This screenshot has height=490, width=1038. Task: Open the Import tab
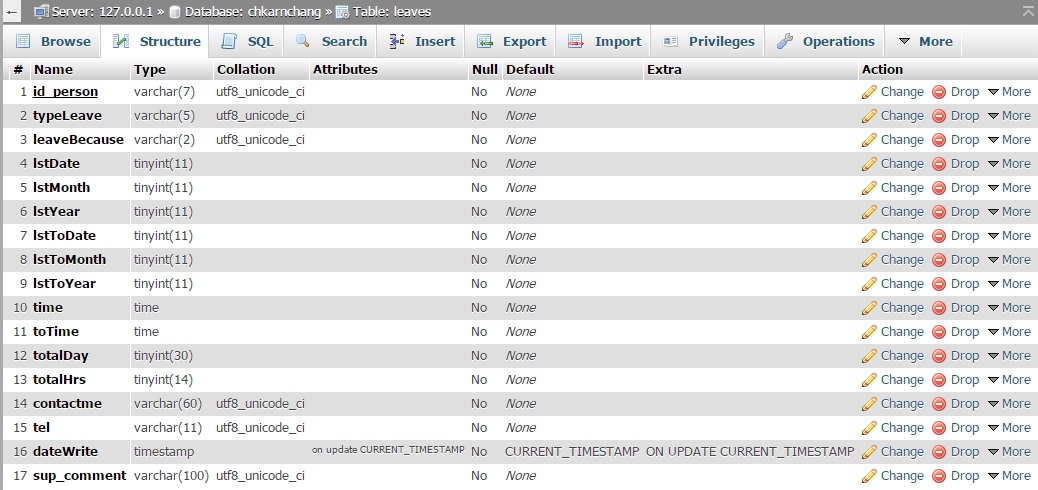pos(604,42)
